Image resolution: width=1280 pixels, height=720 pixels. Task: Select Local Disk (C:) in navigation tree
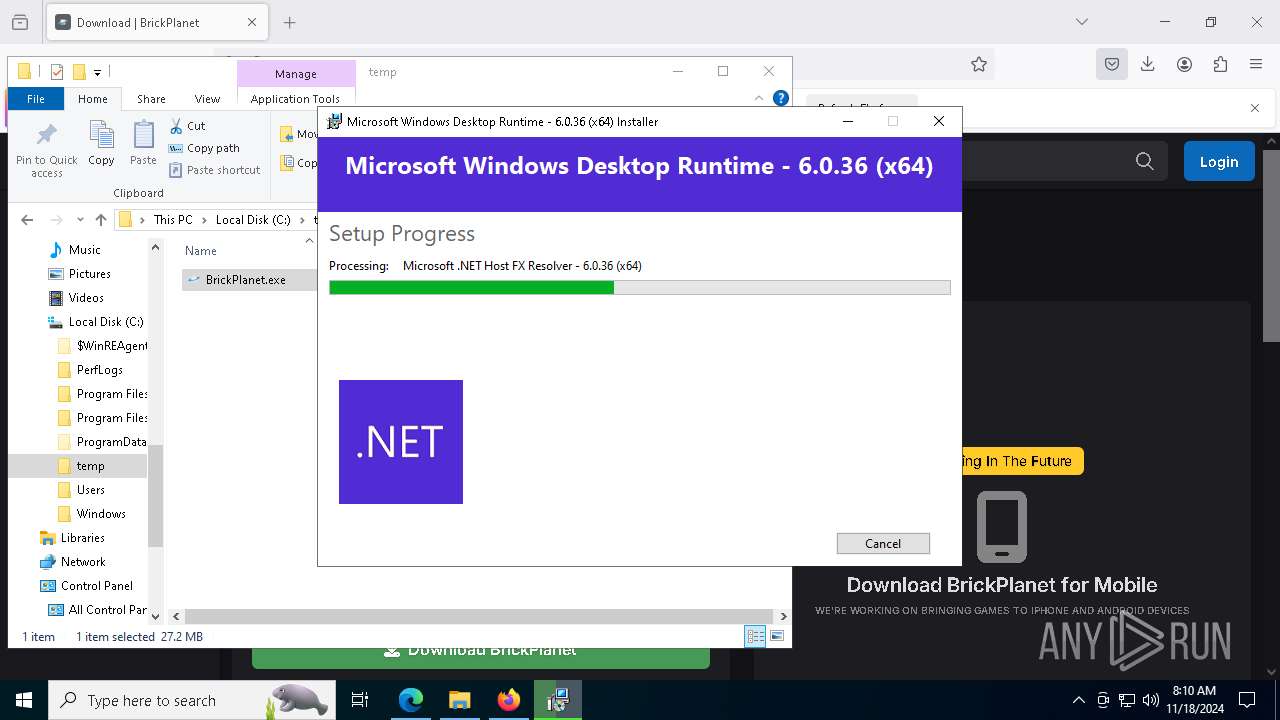coord(106,322)
